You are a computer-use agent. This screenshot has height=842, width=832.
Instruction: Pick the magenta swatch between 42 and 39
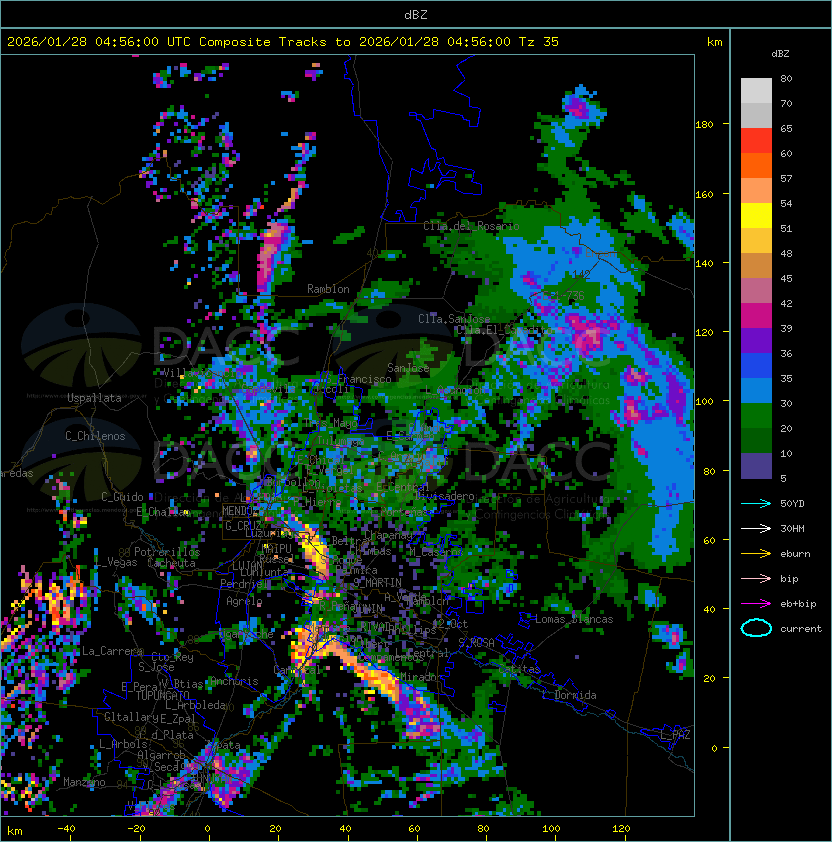(x=756, y=315)
